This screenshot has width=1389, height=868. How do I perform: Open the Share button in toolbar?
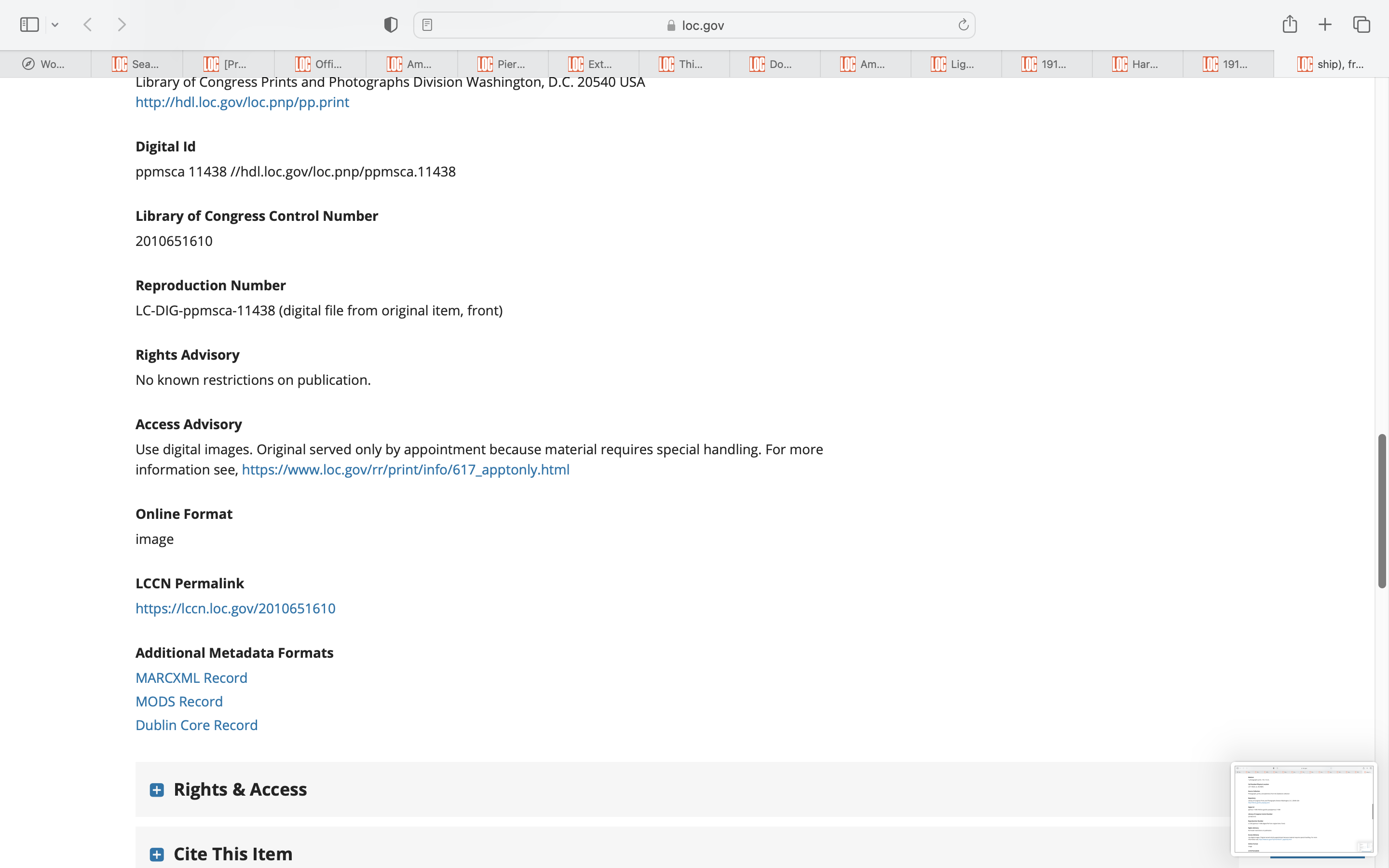tap(1290, 24)
